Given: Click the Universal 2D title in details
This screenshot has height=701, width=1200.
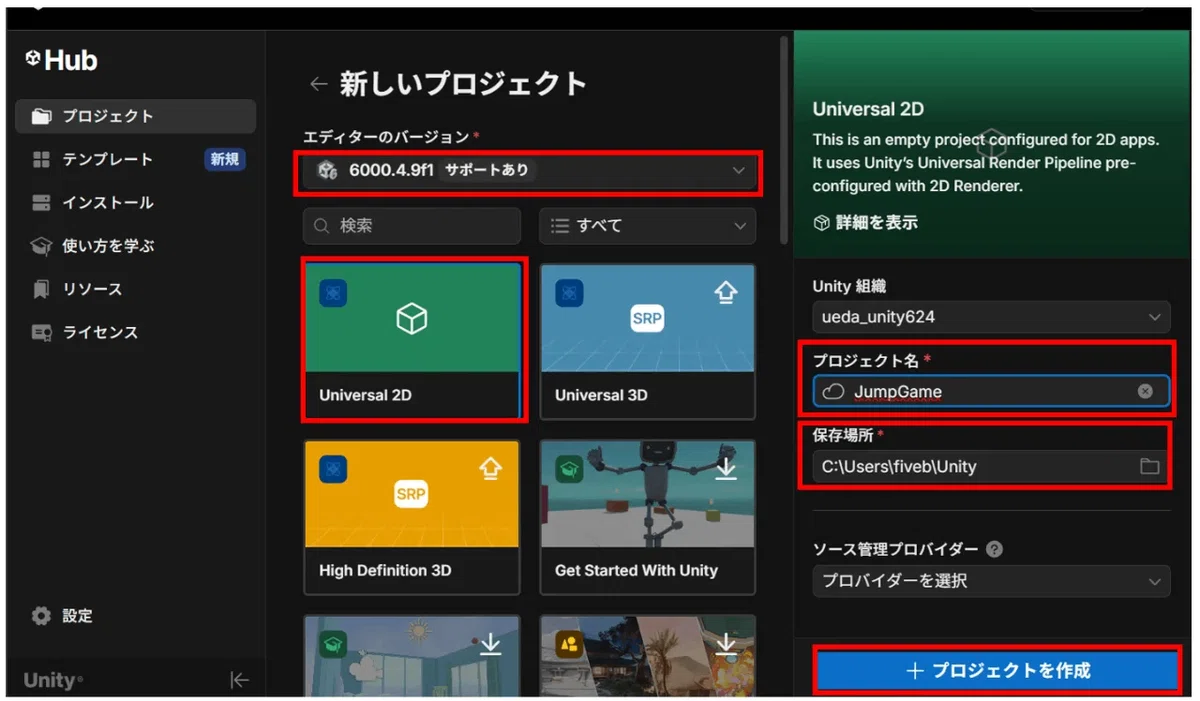Looking at the screenshot, I should pyautogui.click(x=868, y=109).
